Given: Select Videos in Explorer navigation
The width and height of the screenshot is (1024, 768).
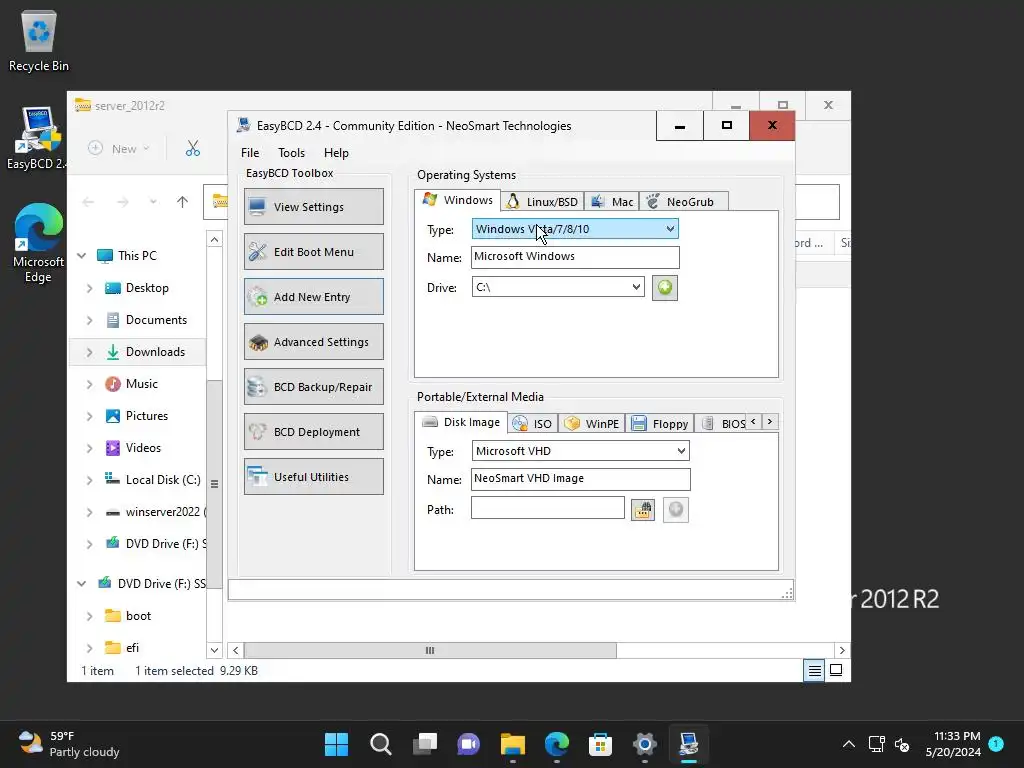Looking at the screenshot, I should [x=143, y=448].
